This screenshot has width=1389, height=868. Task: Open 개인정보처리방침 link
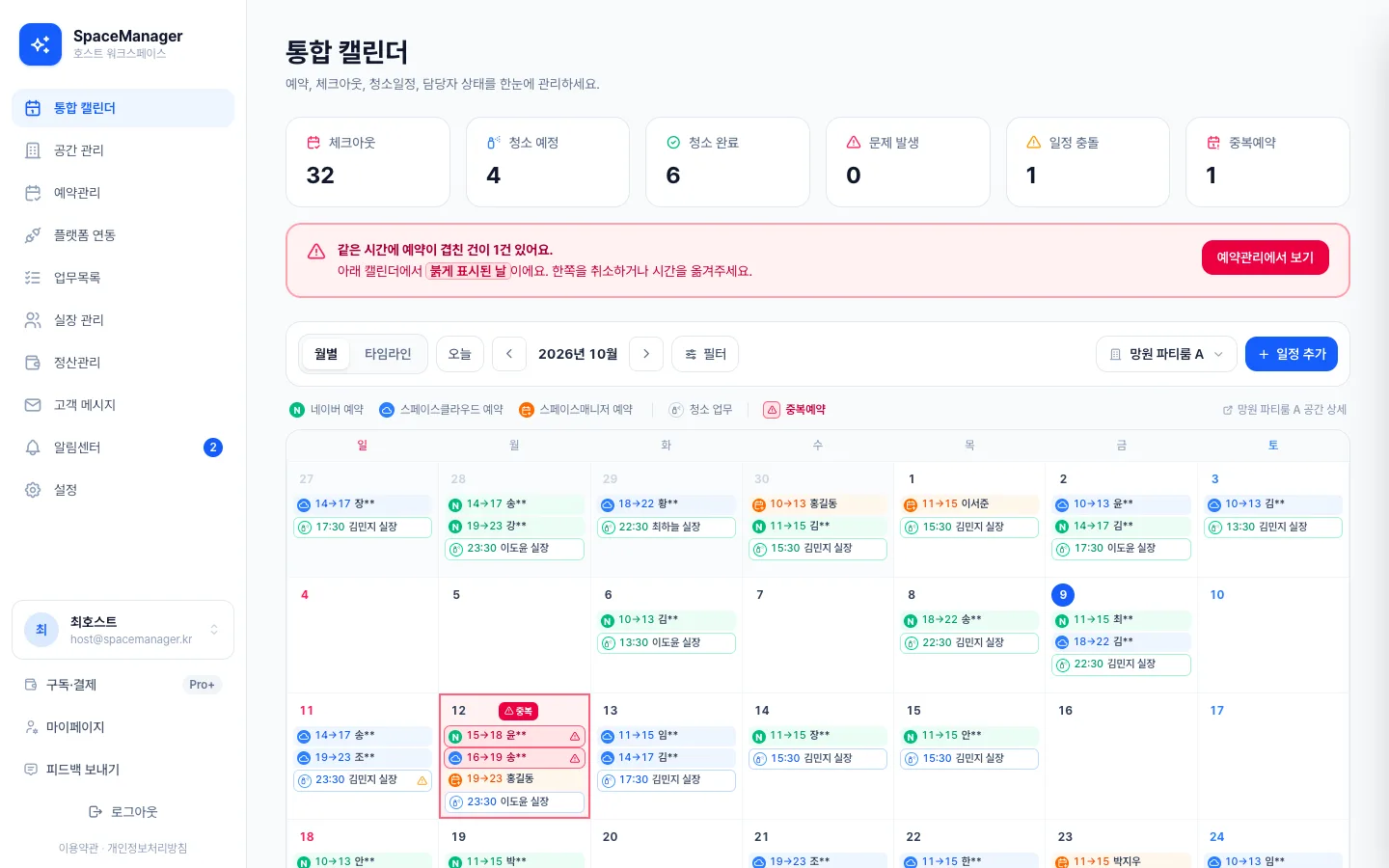pyautogui.click(x=147, y=849)
